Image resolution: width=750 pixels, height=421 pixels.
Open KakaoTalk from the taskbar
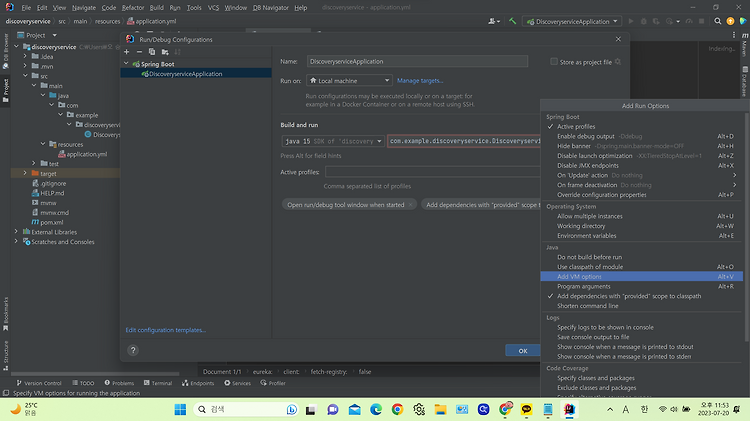click(x=526, y=410)
